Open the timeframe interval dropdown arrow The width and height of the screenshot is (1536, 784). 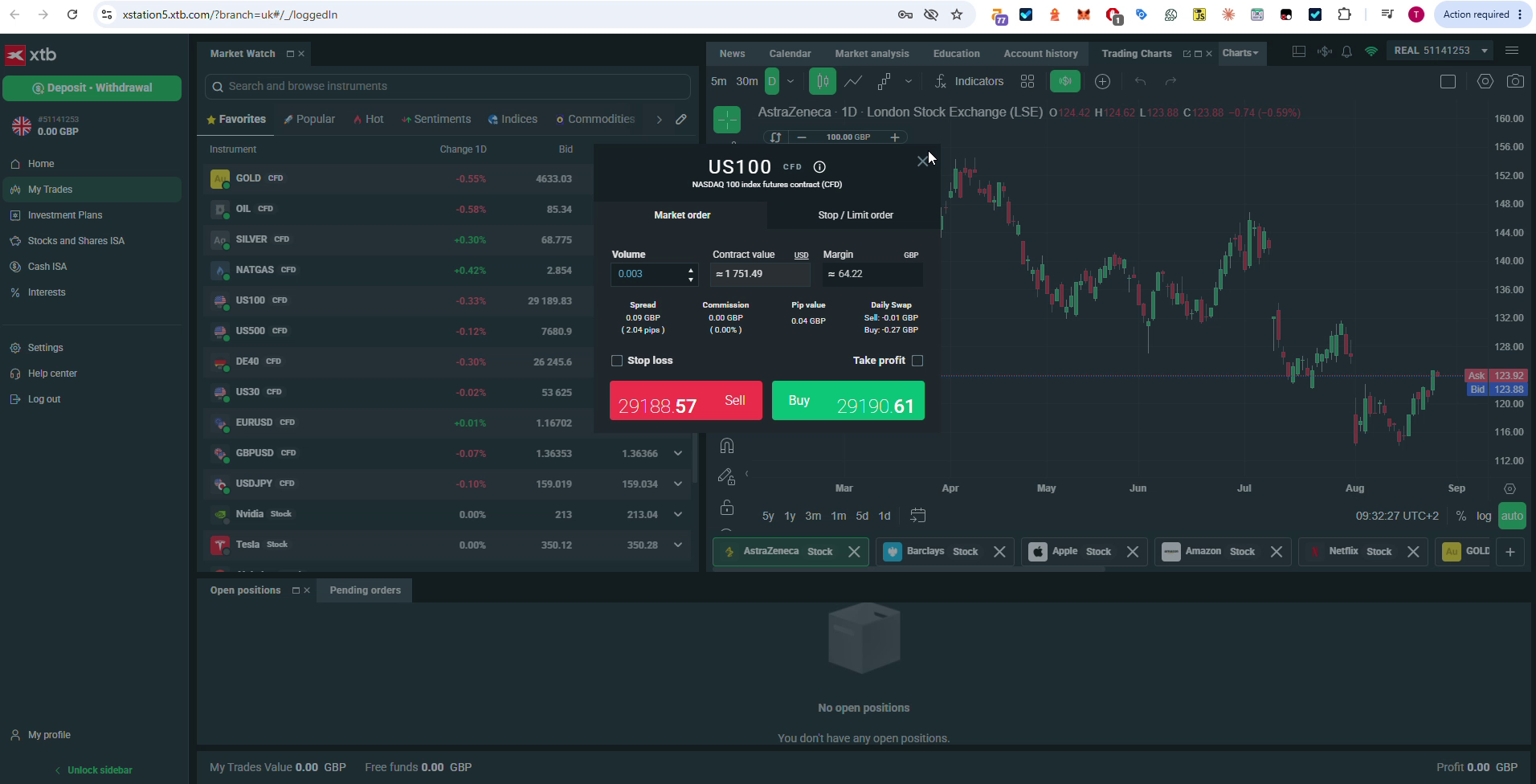click(790, 81)
